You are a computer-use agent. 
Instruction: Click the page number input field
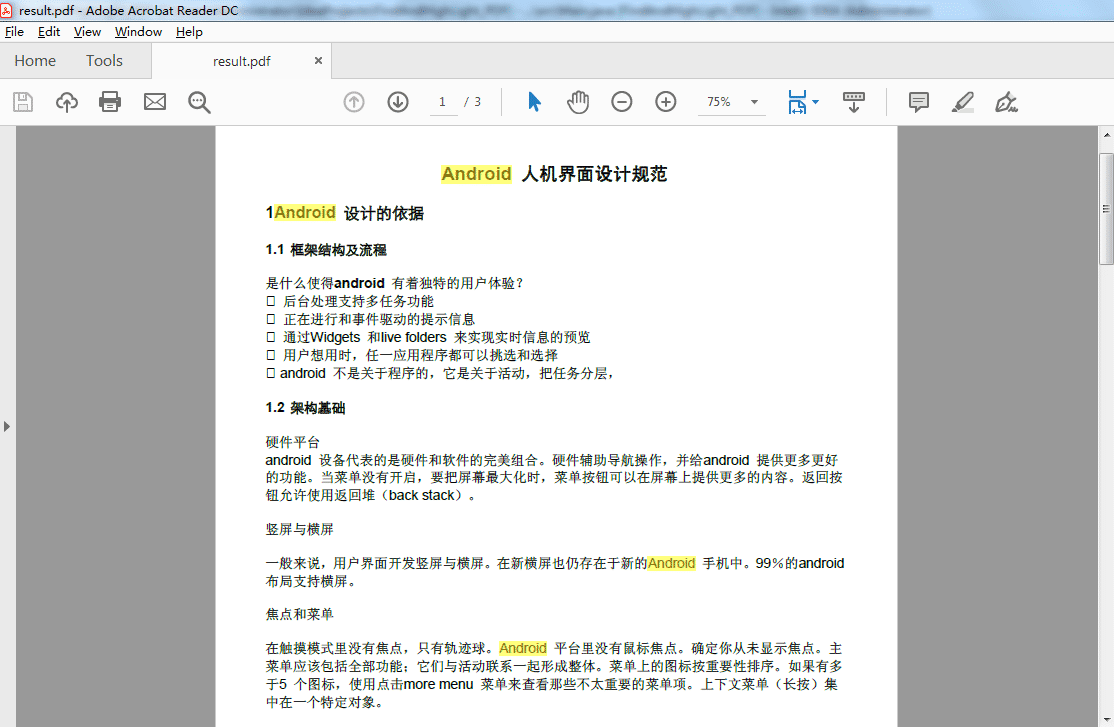(x=443, y=102)
